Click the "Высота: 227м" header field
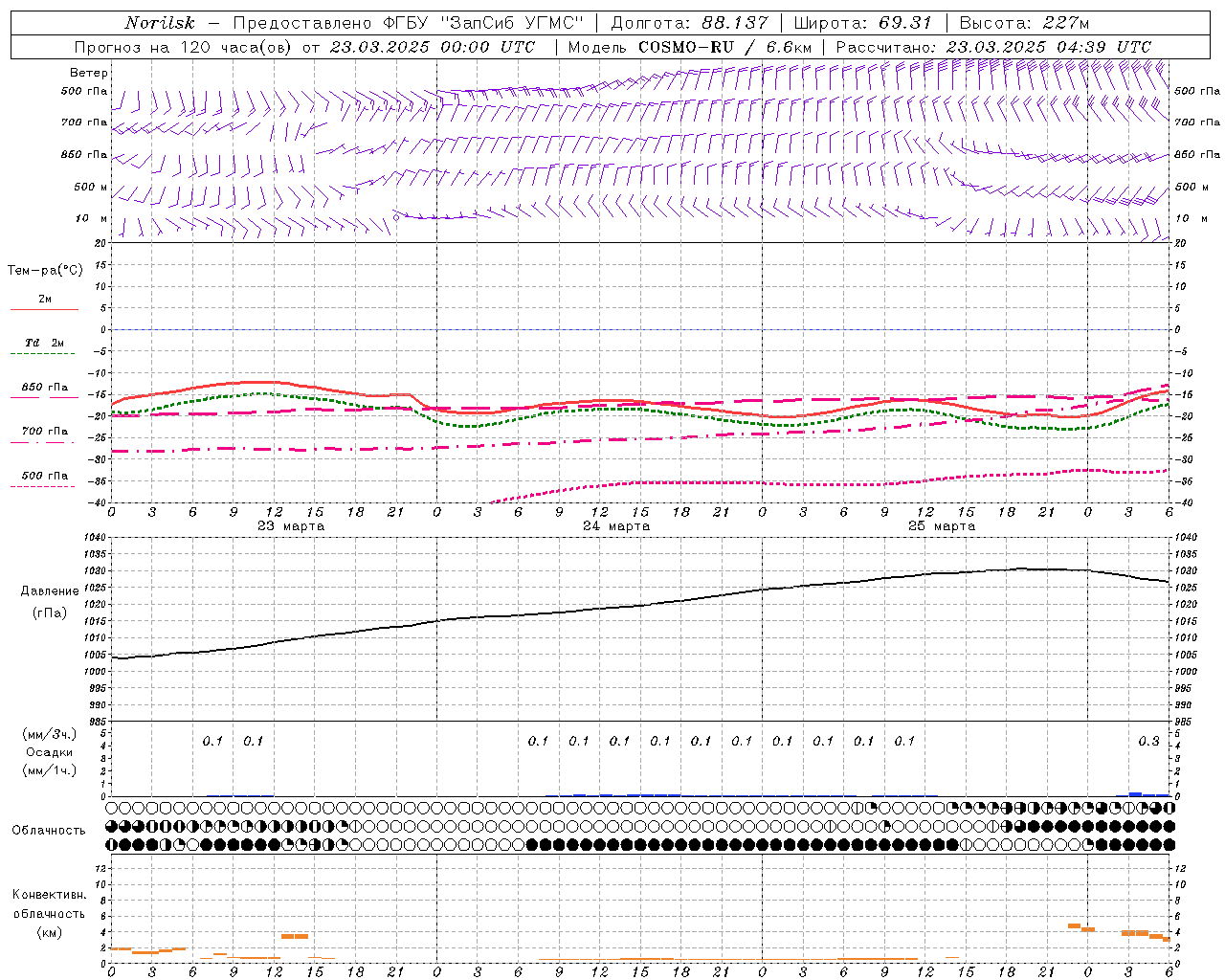The height and width of the screenshot is (980, 1225). (x=1024, y=23)
